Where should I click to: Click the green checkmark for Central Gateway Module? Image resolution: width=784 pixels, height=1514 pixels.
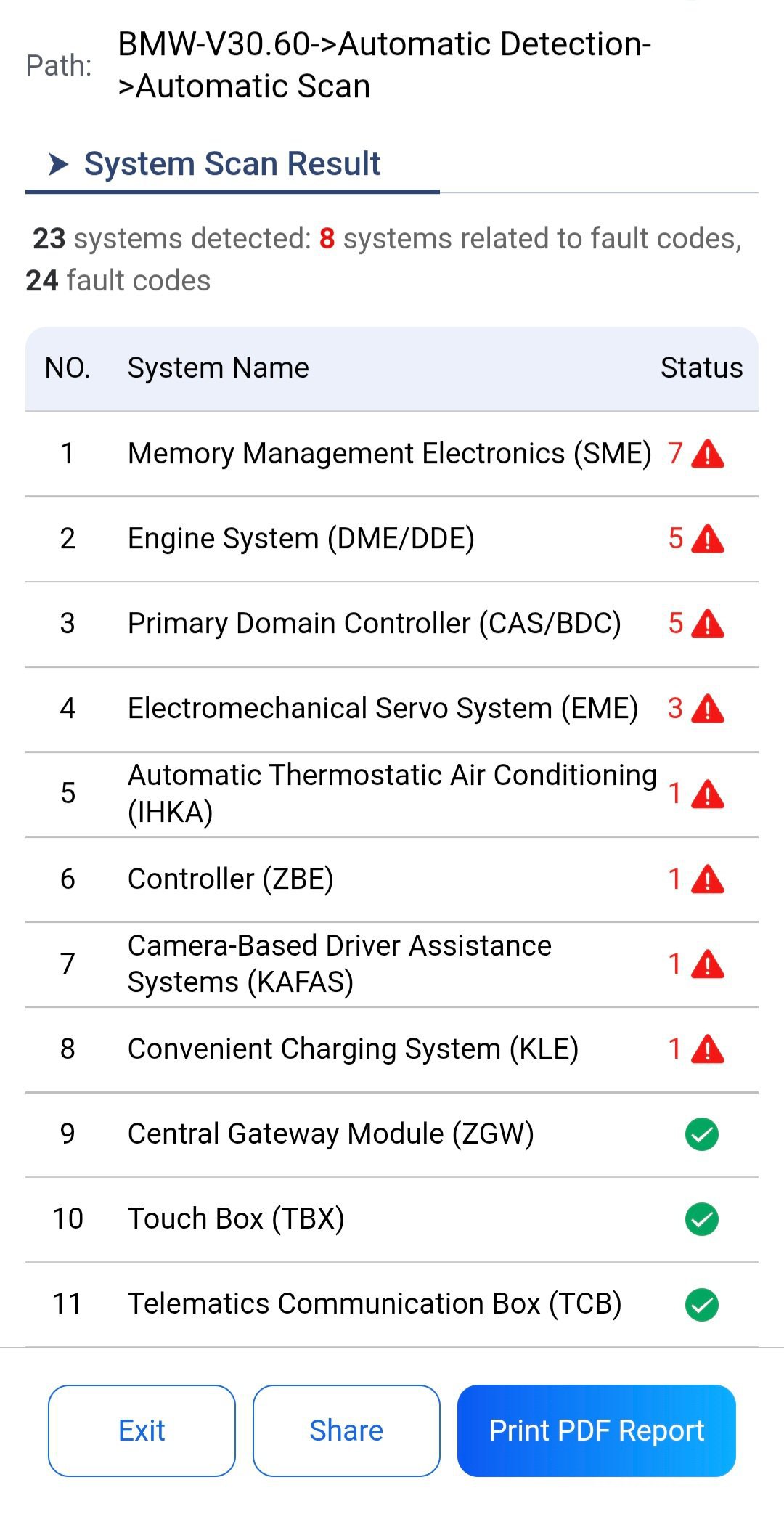pos(702,1134)
